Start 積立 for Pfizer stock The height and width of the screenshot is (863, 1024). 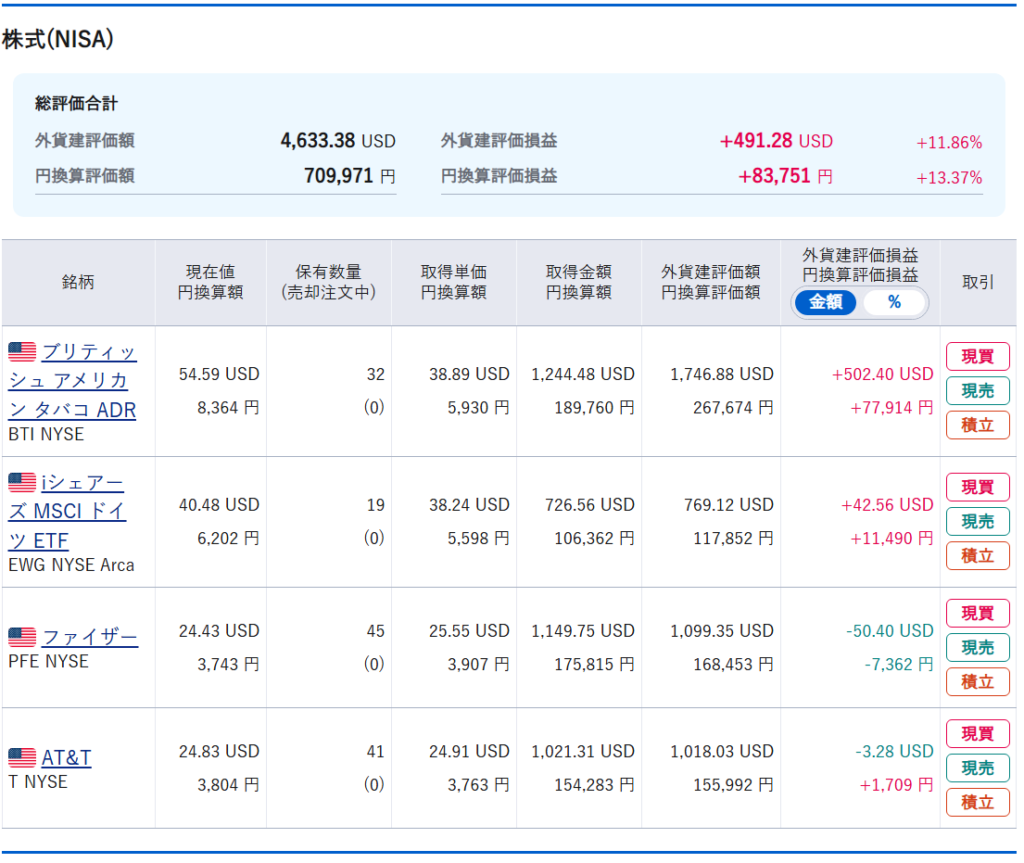click(977, 682)
